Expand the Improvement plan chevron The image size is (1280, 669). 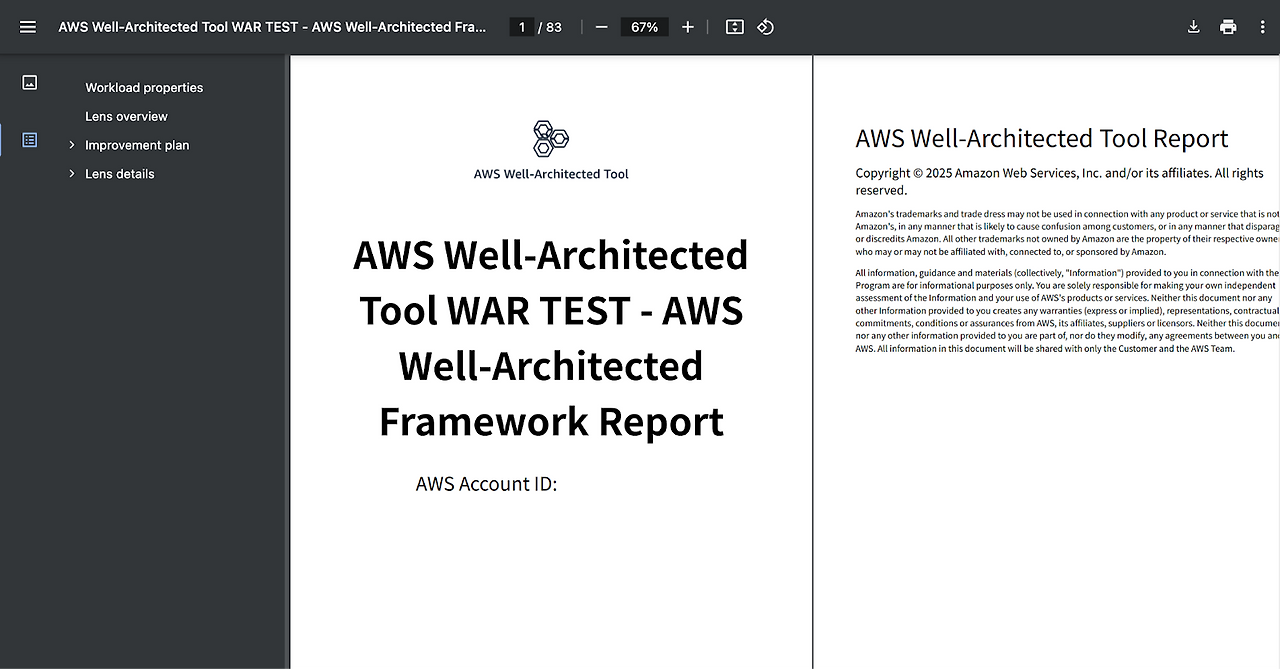72,145
